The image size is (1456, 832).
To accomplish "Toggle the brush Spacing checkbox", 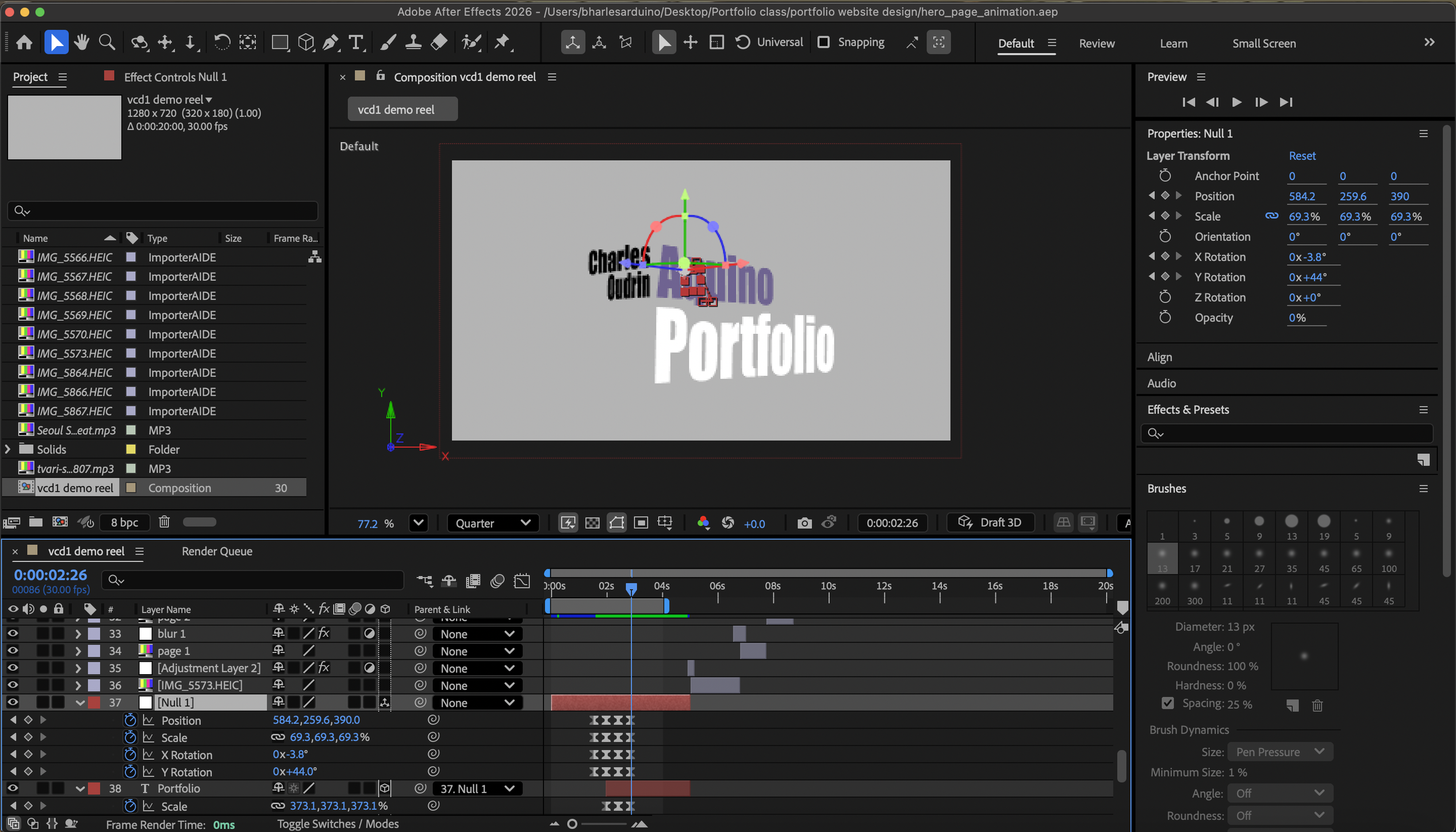I will click(1168, 703).
